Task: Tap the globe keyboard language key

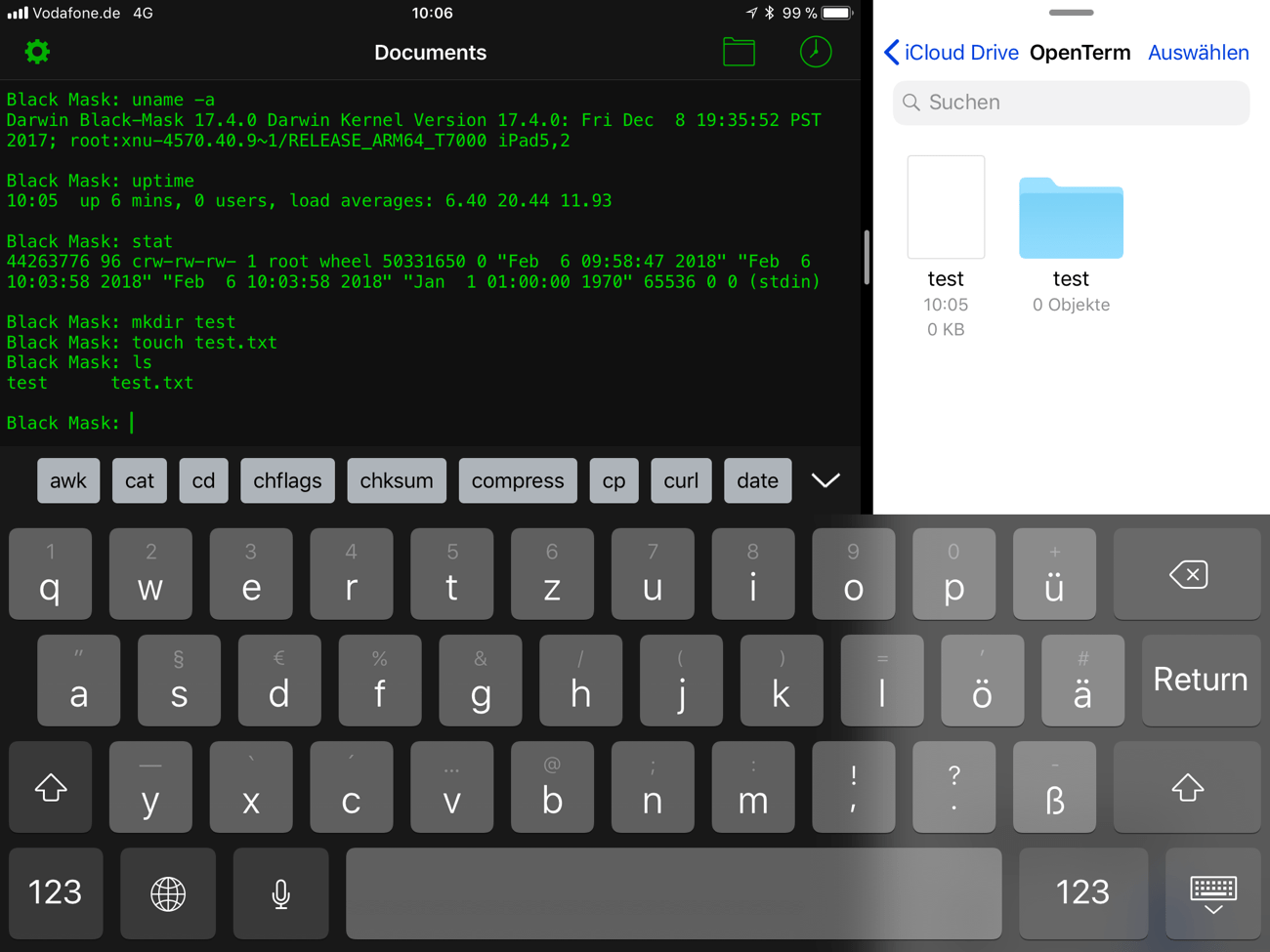Action: click(168, 892)
